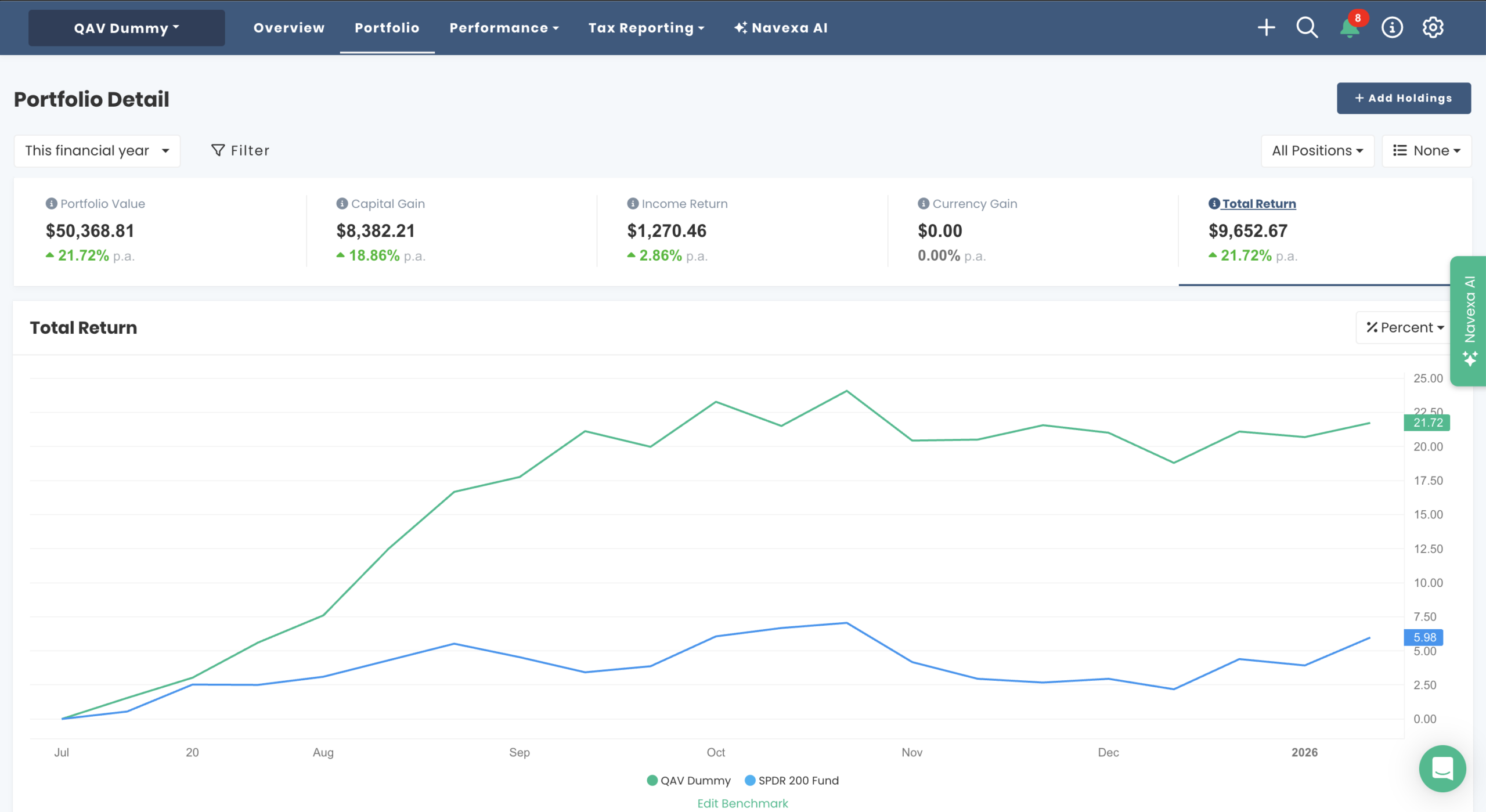Screen dimensions: 1486x812
Task: Click the Add Holdings button
Action: (1404, 98)
